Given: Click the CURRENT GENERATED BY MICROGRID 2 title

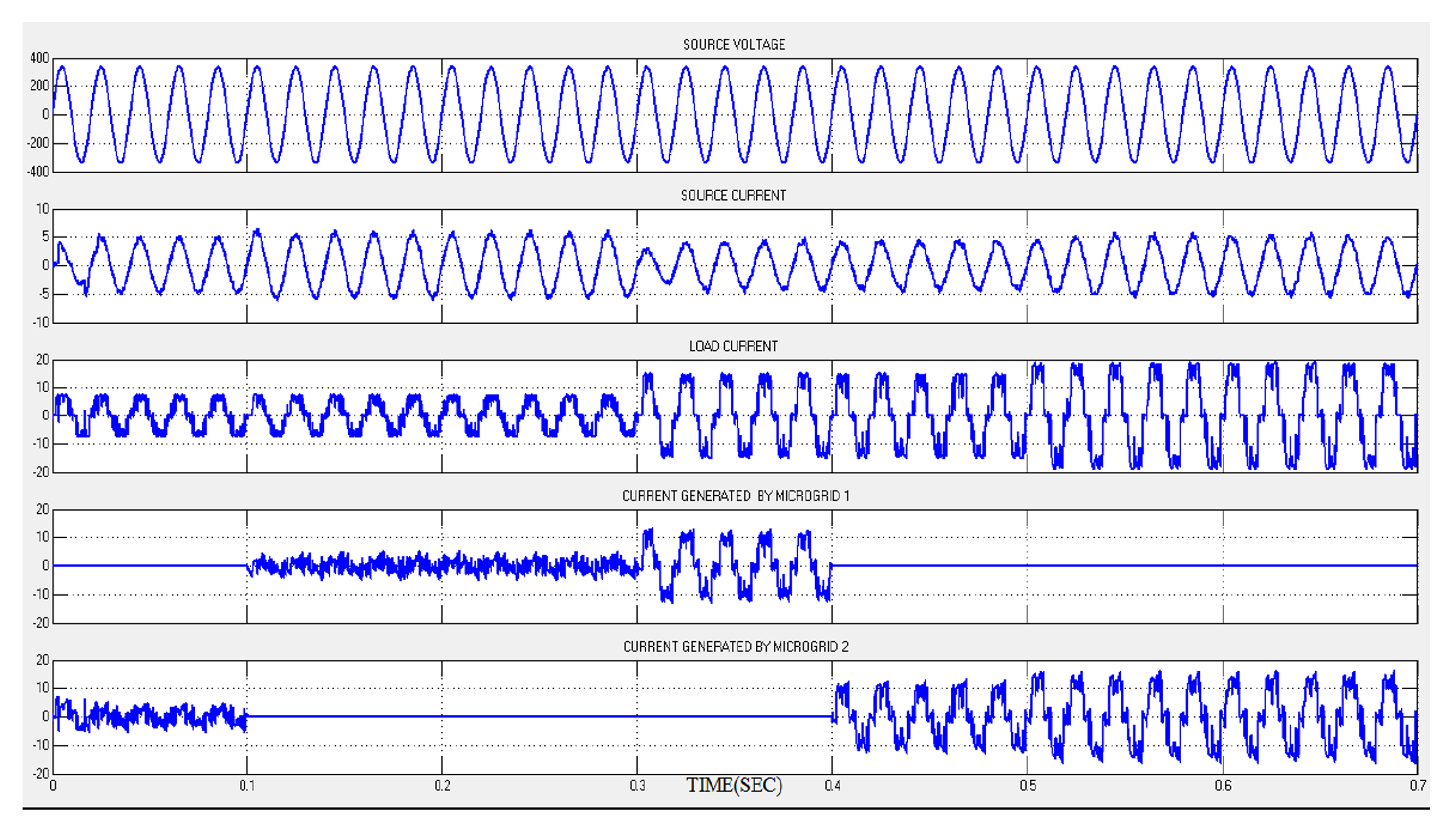Looking at the screenshot, I should (736, 647).
